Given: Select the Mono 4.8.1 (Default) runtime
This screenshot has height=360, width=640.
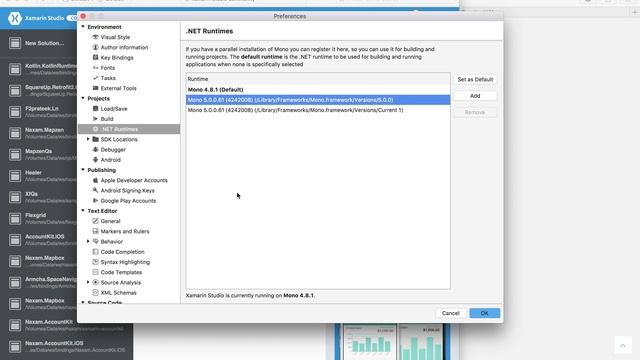Looking at the screenshot, I should 318,89.
